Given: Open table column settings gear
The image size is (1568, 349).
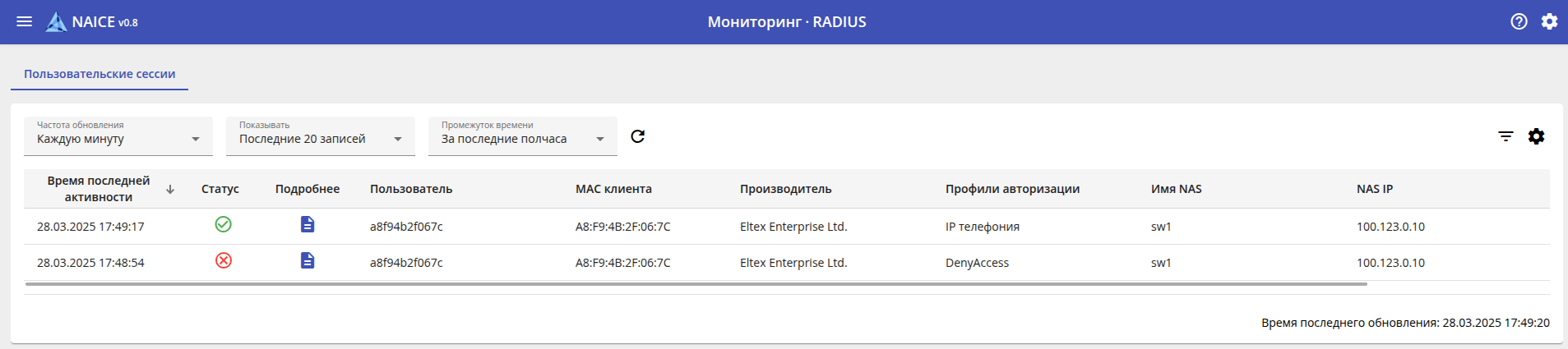Looking at the screenshot, I should pos(1536,136).
